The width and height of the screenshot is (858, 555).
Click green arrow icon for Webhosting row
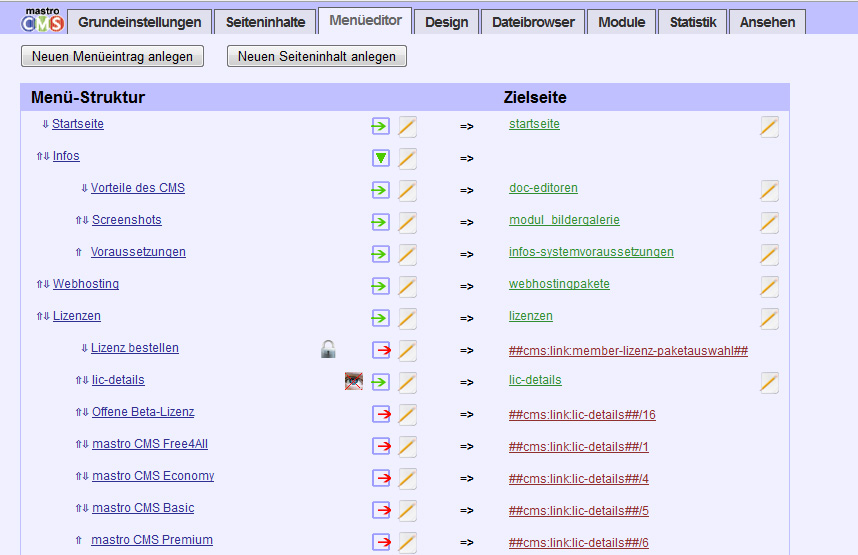(x=381, y=286)
